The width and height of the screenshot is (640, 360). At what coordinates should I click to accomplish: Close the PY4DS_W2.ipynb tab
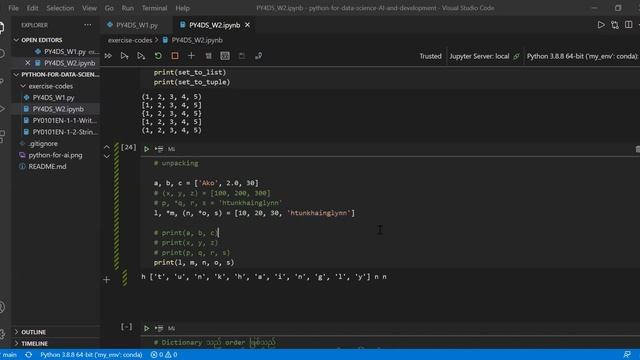coord(247,25)
